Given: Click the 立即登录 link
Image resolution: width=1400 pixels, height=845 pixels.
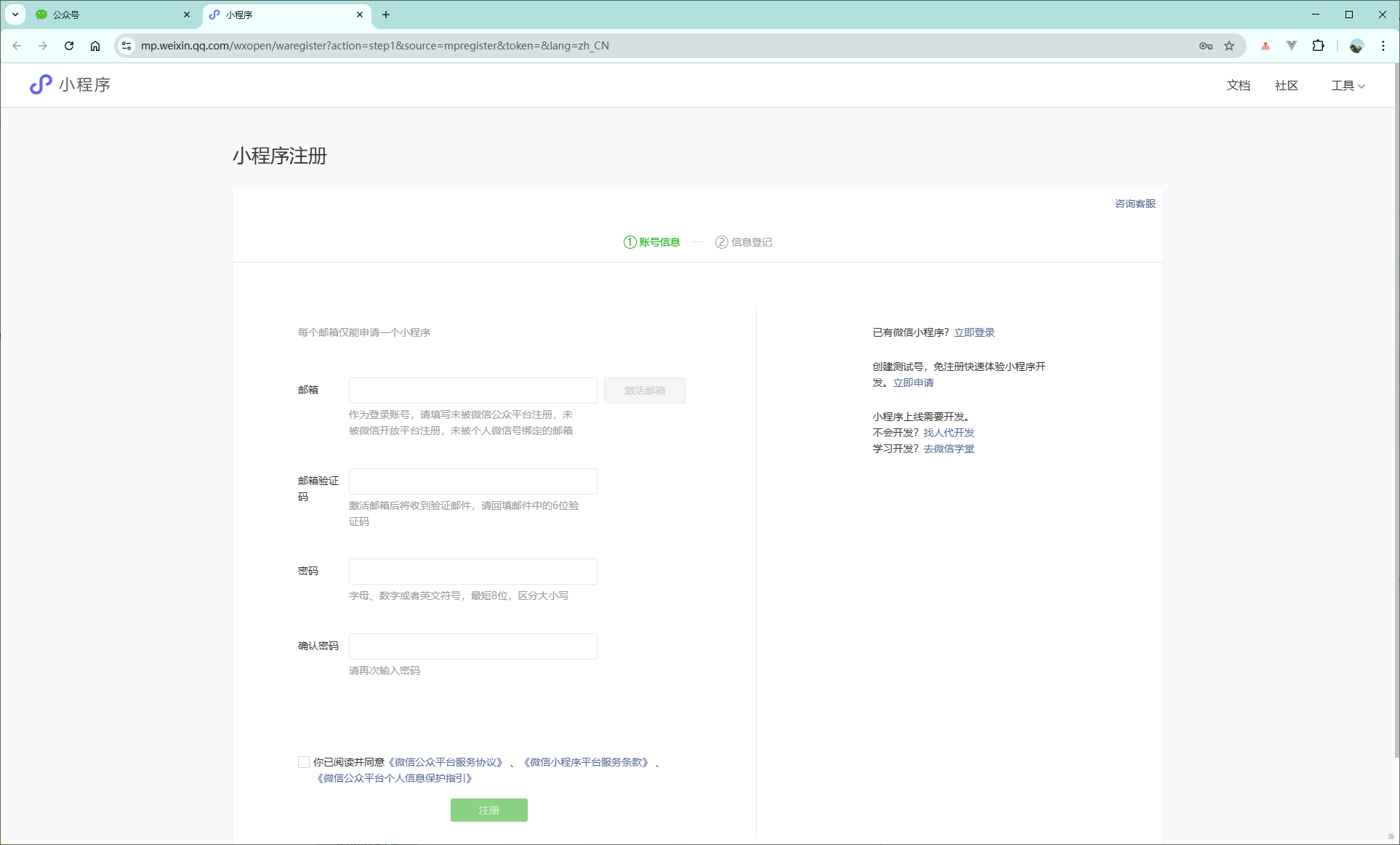Looking at the screenshot, I should click(x=974, y=332).
